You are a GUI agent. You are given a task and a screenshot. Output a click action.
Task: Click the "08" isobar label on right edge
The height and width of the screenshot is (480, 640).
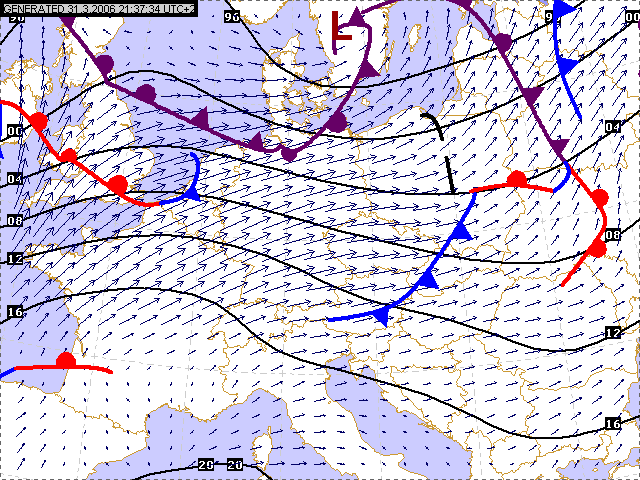(613, 234)
